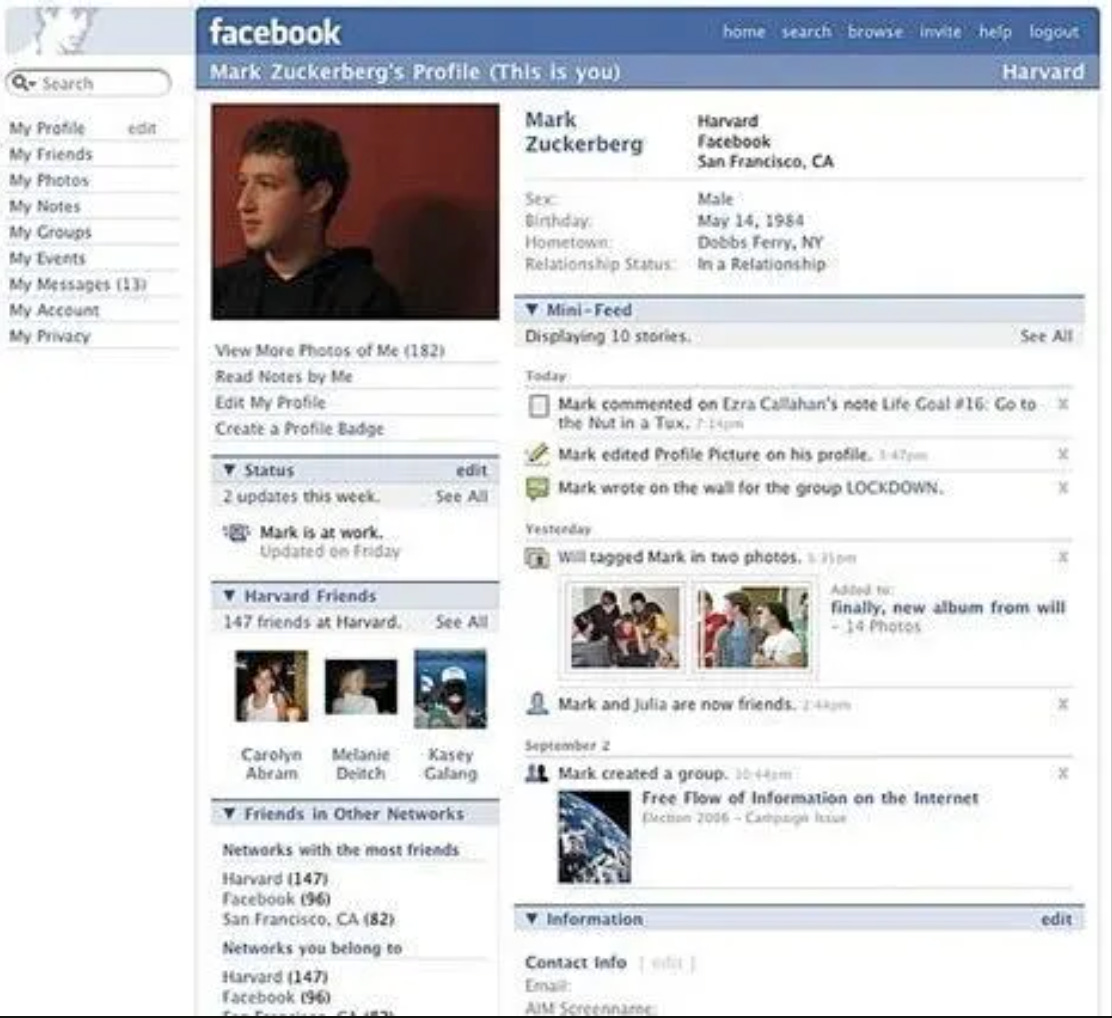Click logout in the top navigation
The width and height of the screenshot is (1112, 1018).
coord(1054,32)
